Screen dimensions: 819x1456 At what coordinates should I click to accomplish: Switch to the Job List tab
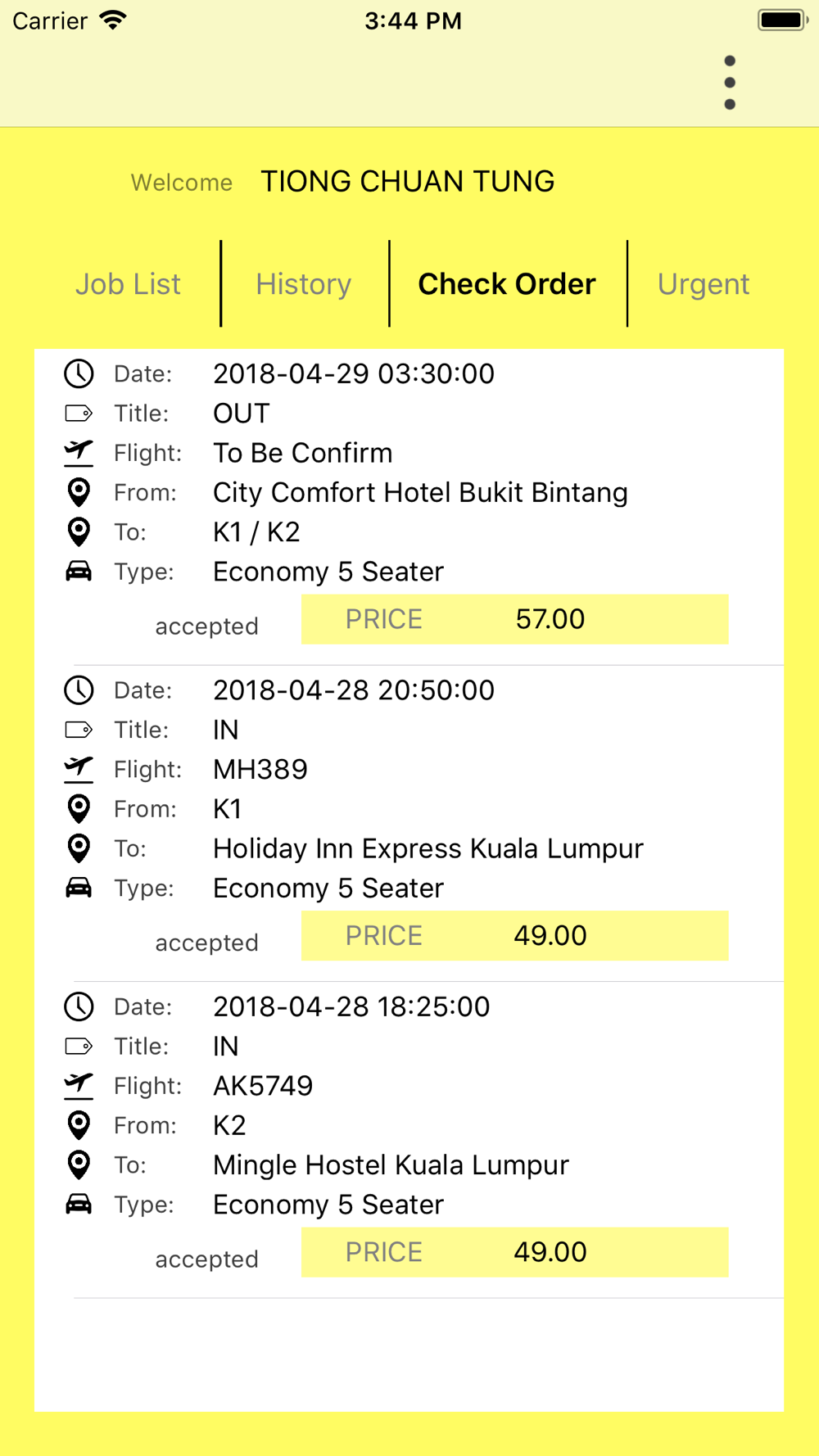coord(128,284)
